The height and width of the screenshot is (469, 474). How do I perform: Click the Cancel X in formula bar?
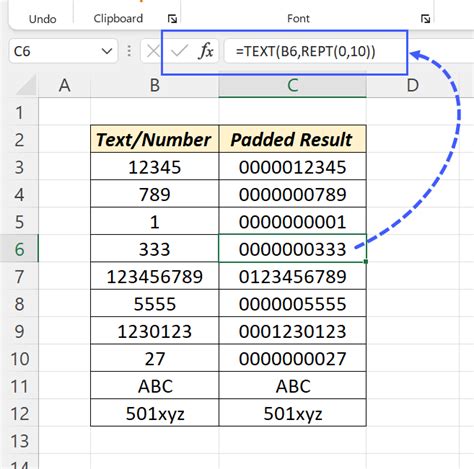pyautogui.click(x=153, y=51)
